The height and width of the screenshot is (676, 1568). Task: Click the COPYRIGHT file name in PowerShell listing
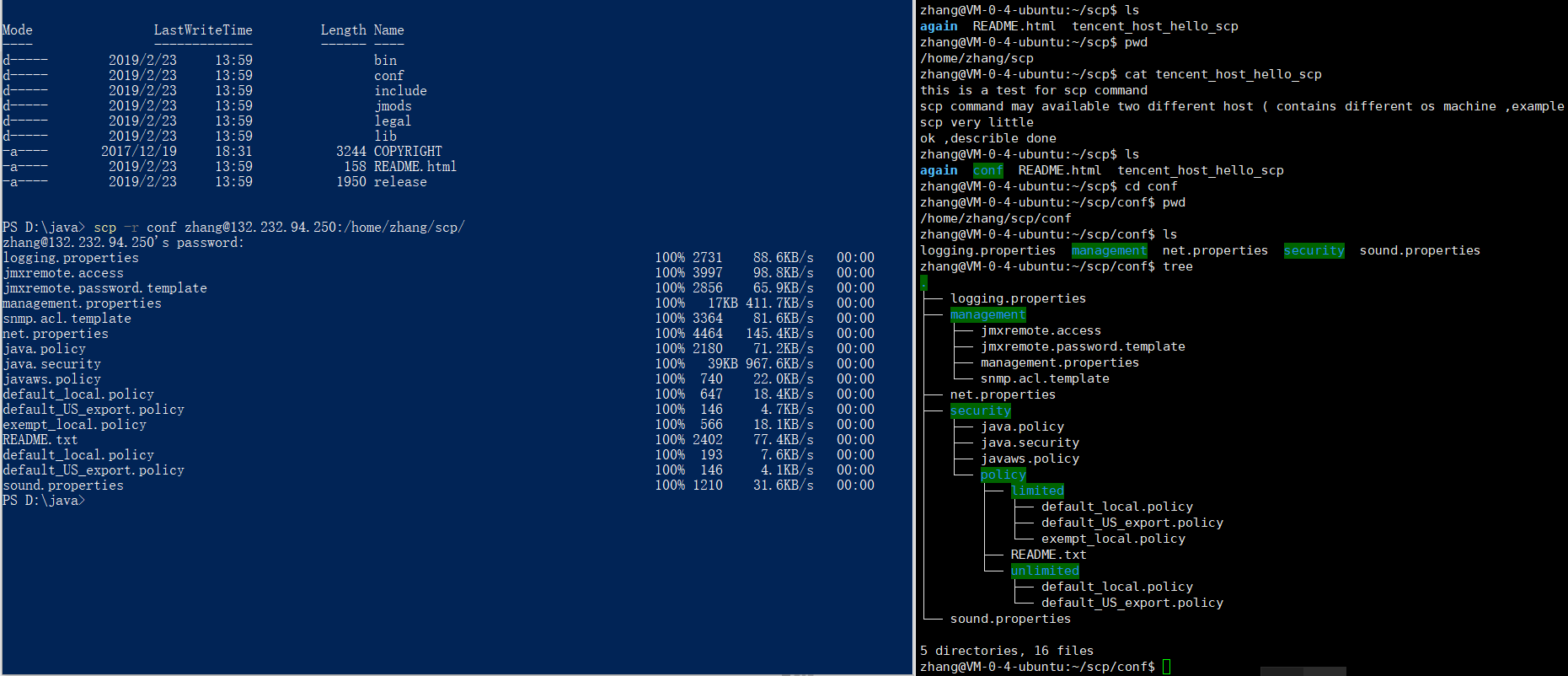click(408, 152)
